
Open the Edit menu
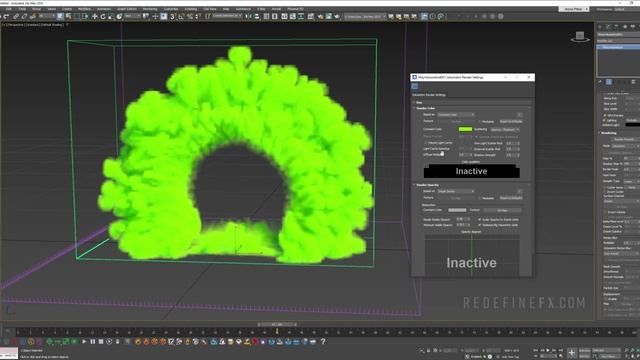(x=9, y=9)
